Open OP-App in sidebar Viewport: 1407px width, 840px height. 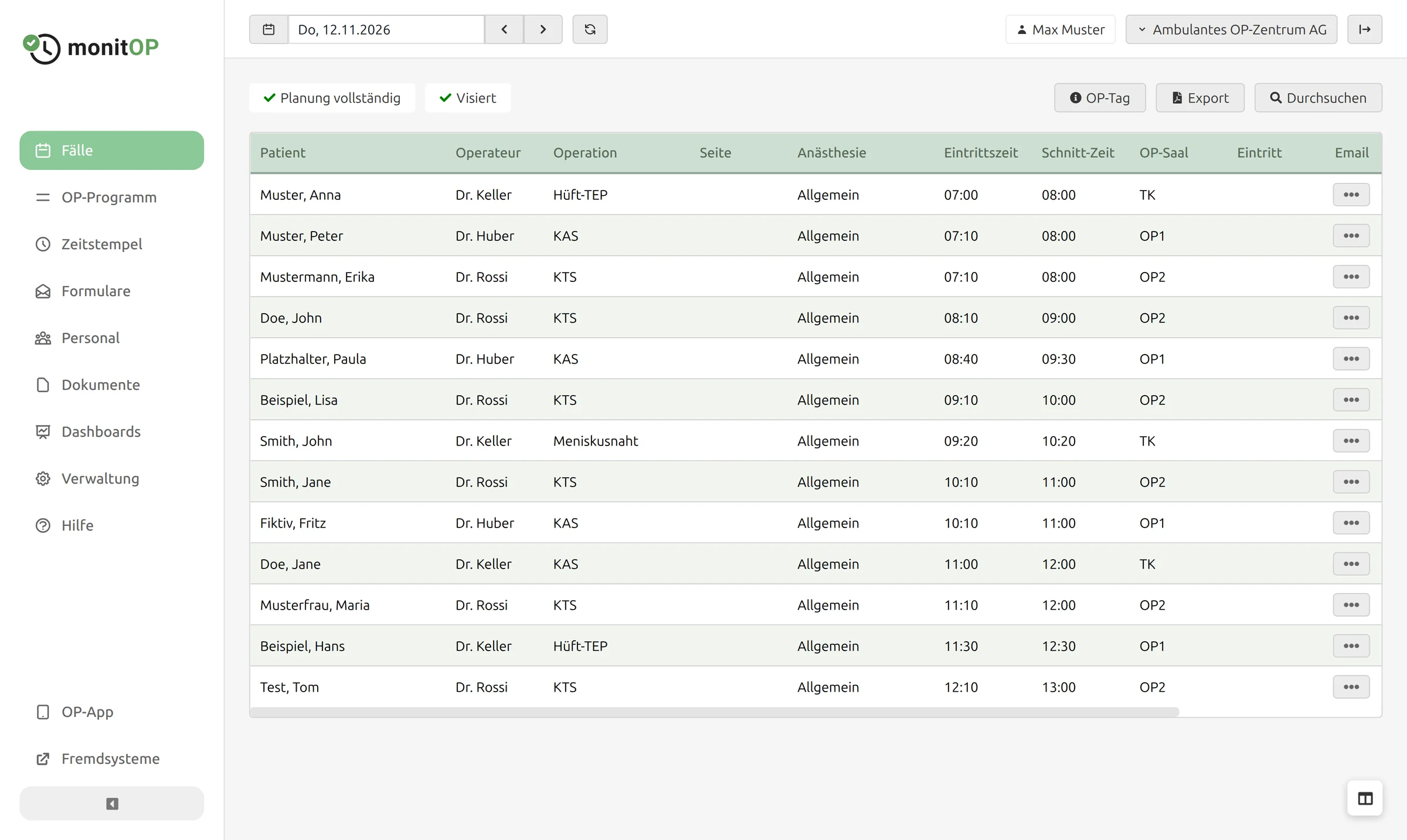click(112, 712)
